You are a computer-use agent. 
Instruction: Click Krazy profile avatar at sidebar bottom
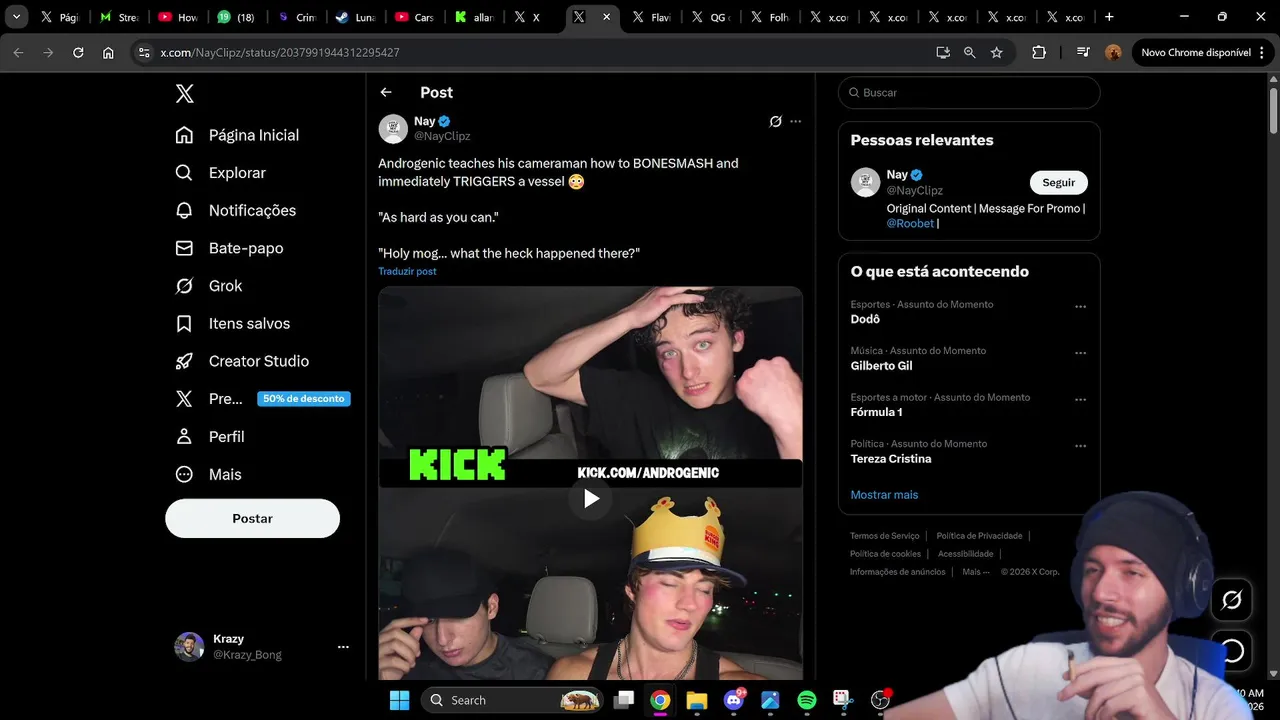189,647
